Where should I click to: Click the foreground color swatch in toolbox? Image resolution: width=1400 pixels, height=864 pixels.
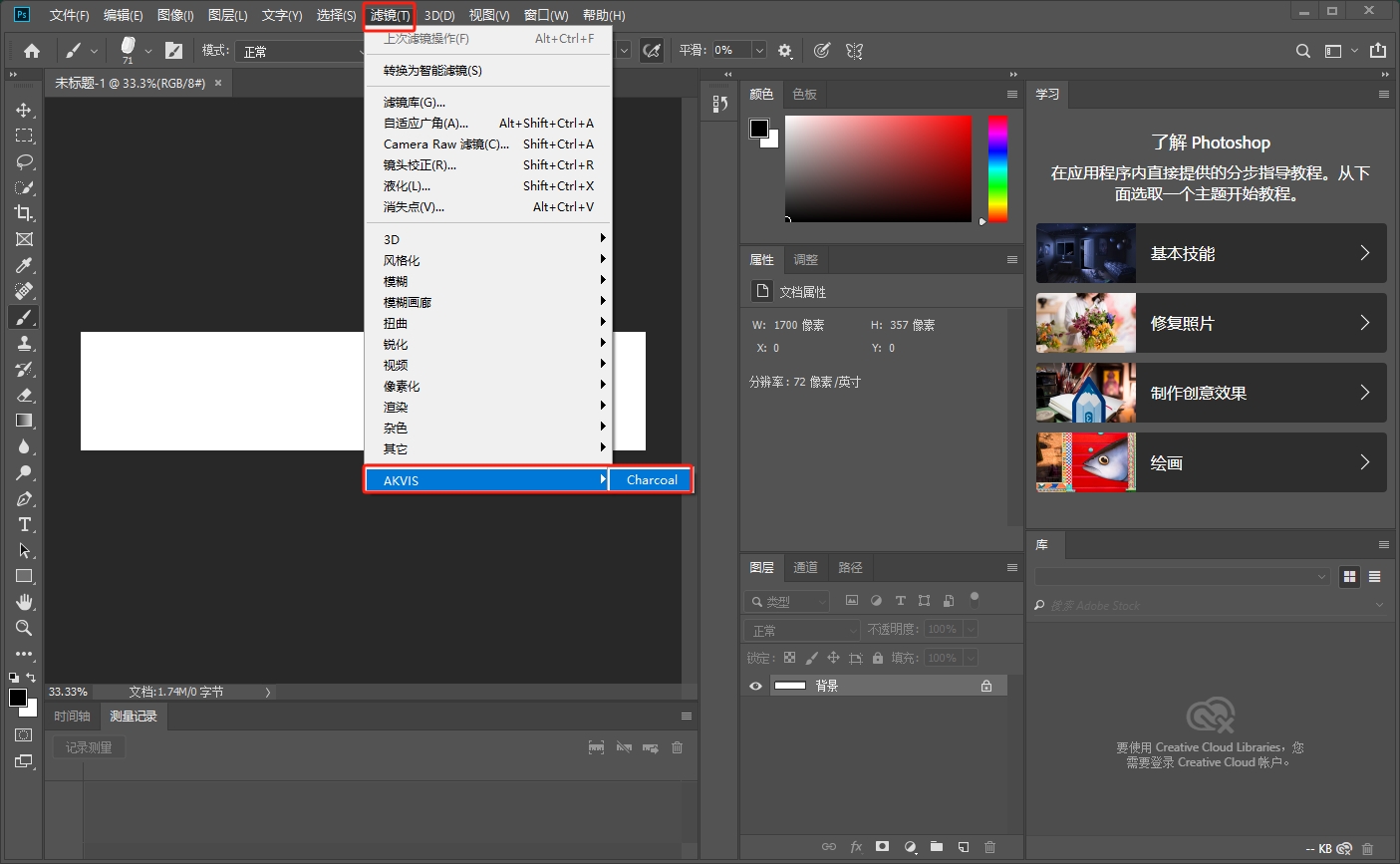point(17,698)
